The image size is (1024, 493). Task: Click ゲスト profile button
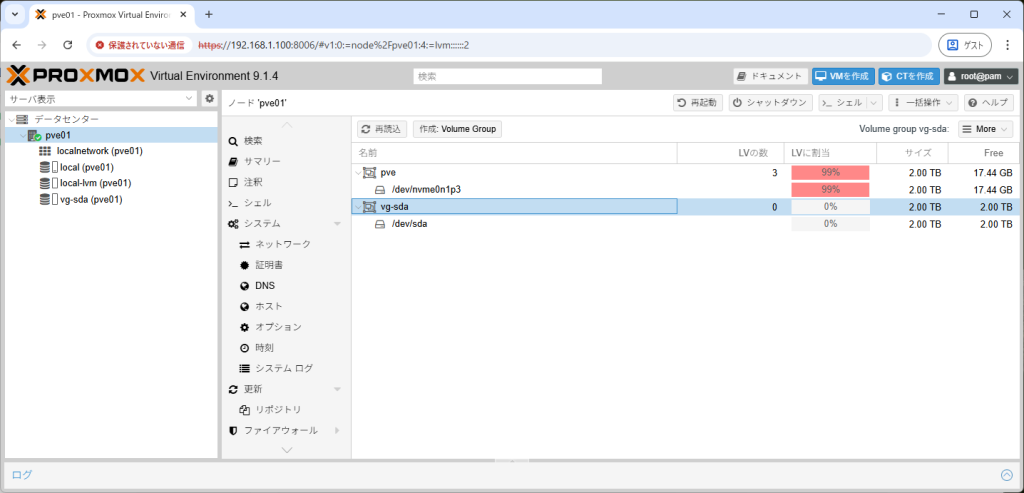965,45
